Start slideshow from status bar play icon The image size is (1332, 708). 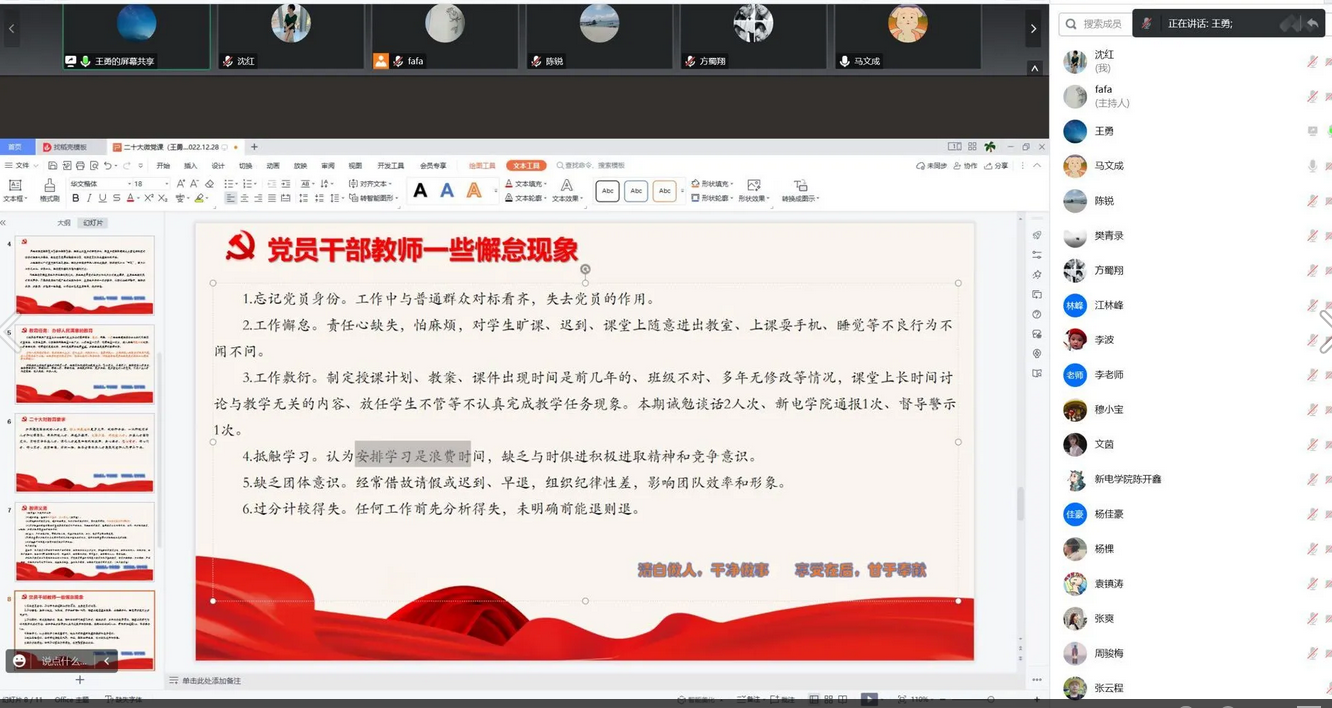pos(869,699)
